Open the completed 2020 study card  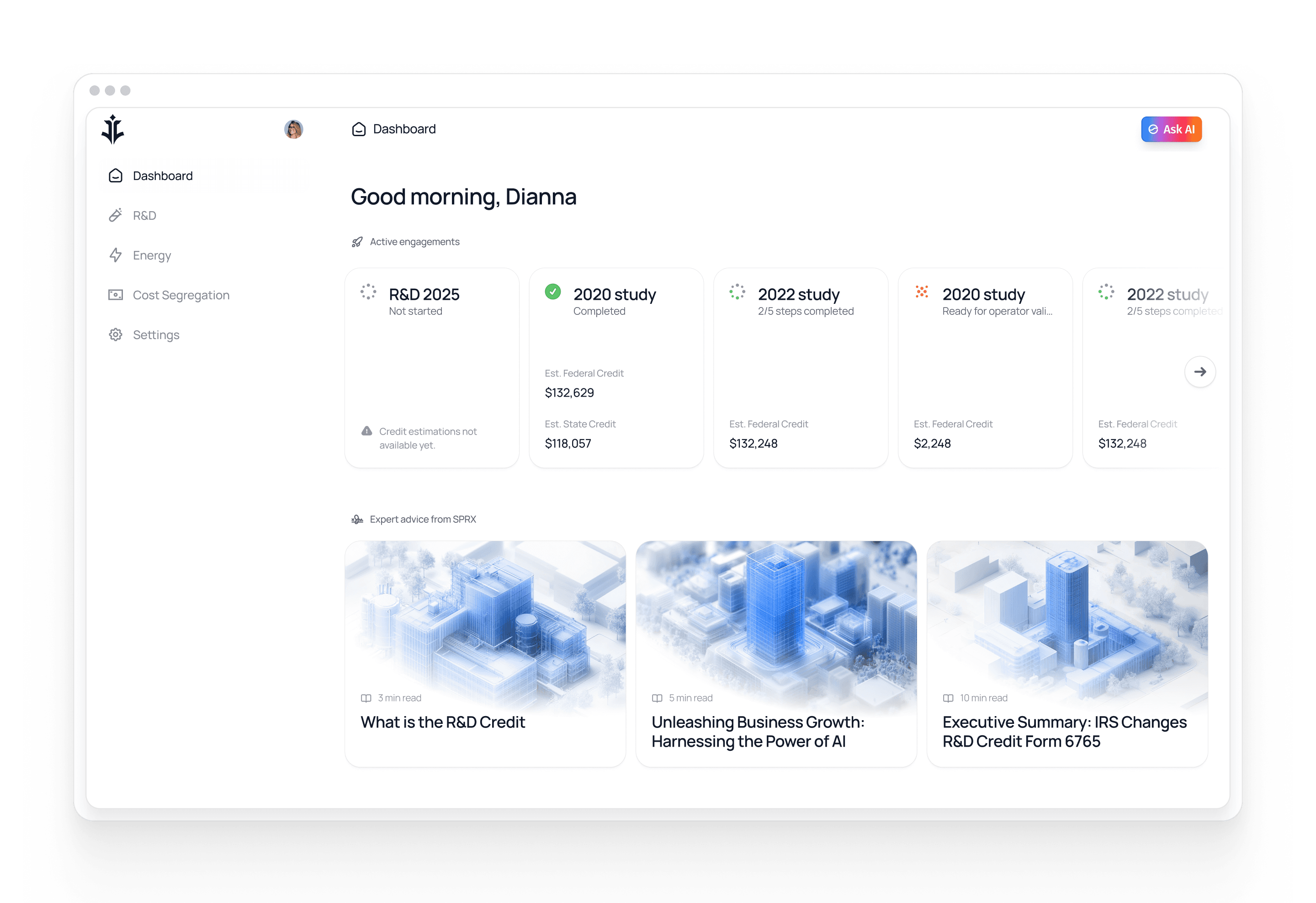(x=616, y=351)
